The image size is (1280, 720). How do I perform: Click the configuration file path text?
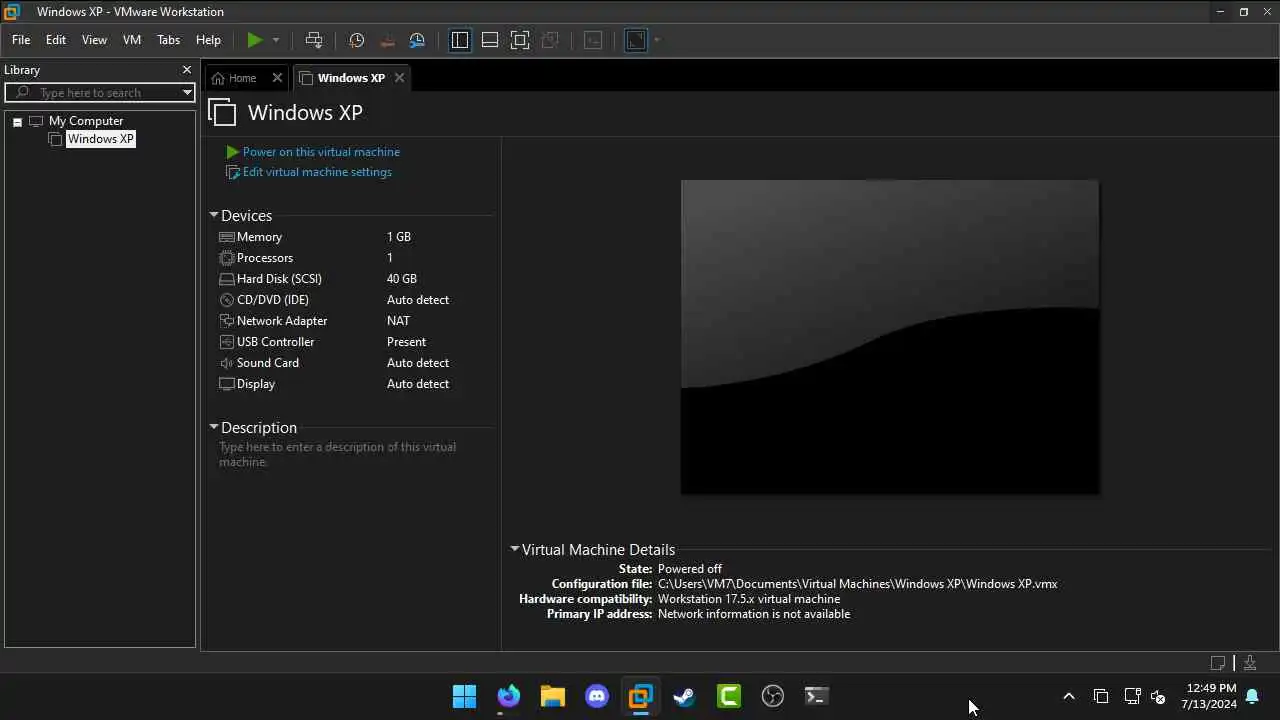[857, 584]
